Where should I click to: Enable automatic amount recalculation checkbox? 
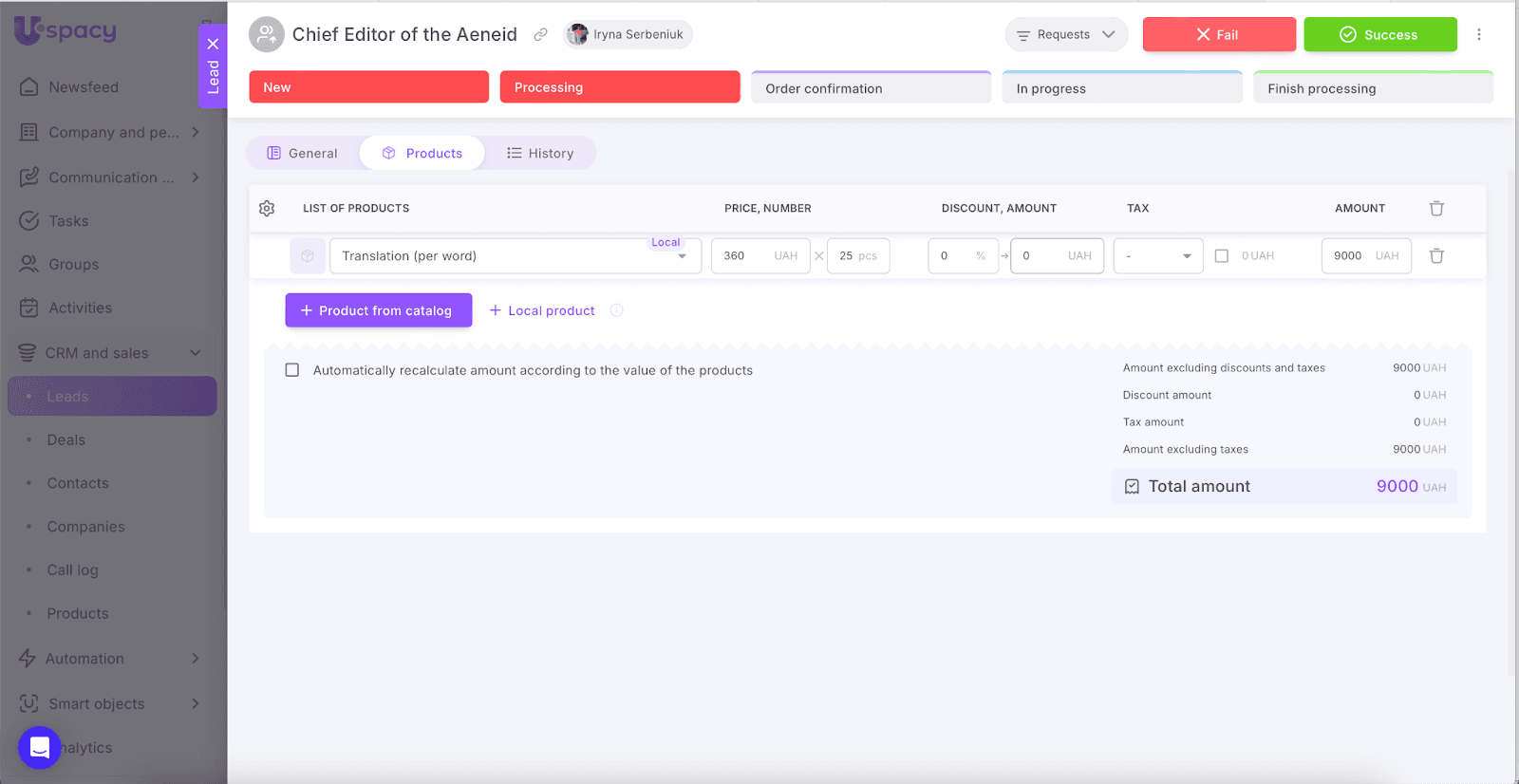tap(292, 370)
